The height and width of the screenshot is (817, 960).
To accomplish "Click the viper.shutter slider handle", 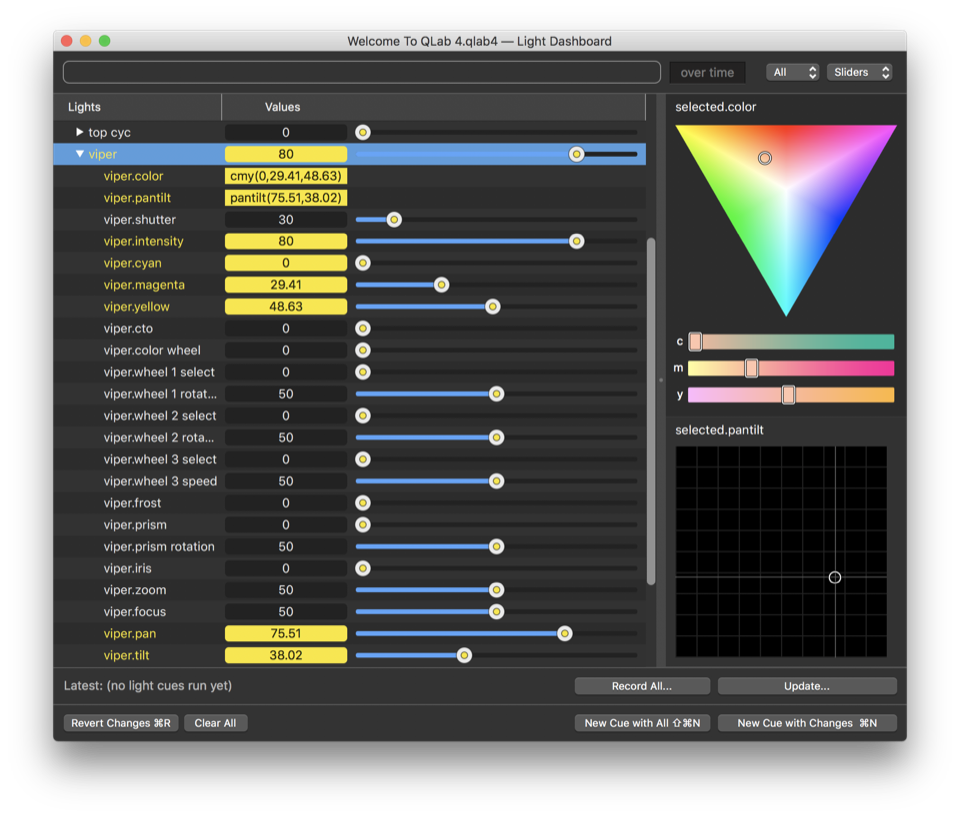I will 394,220.
